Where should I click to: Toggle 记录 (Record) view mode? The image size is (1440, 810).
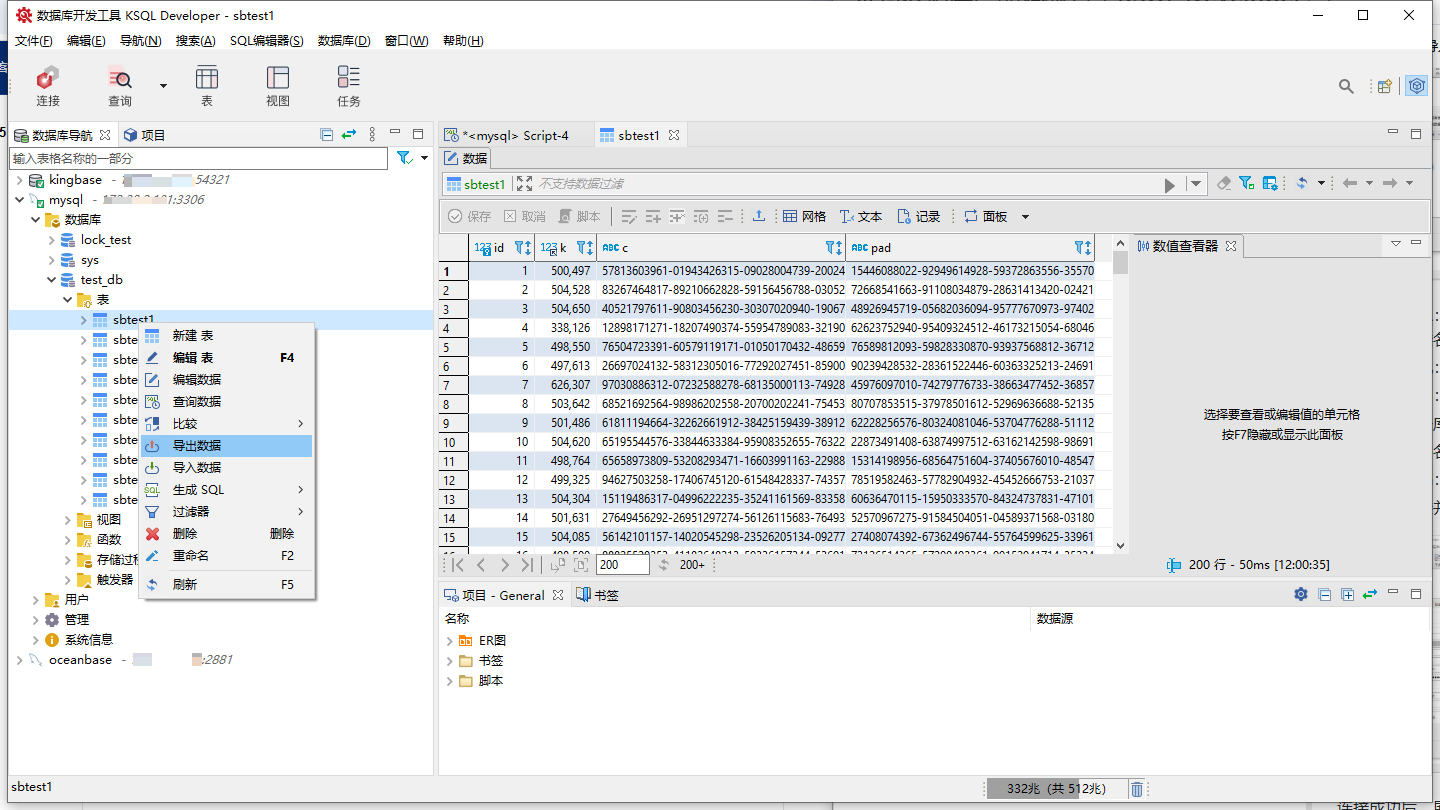(918, 216)
